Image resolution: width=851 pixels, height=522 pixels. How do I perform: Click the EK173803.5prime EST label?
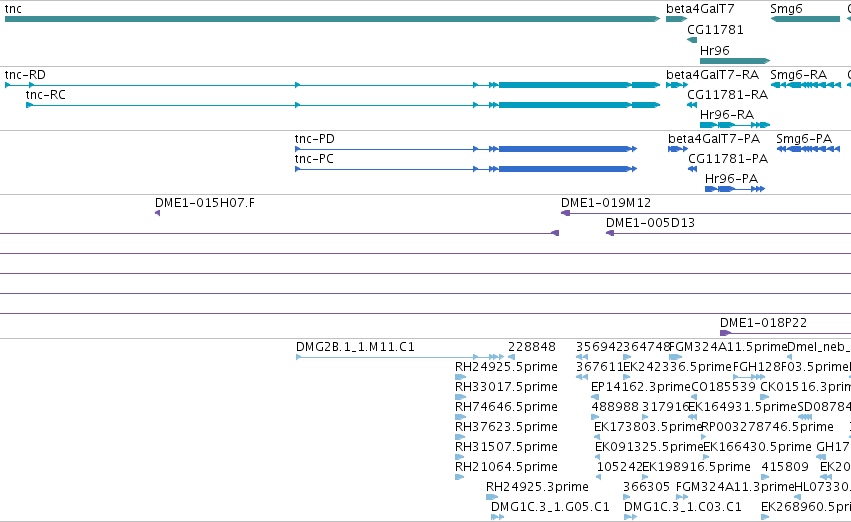coord(648,427)
